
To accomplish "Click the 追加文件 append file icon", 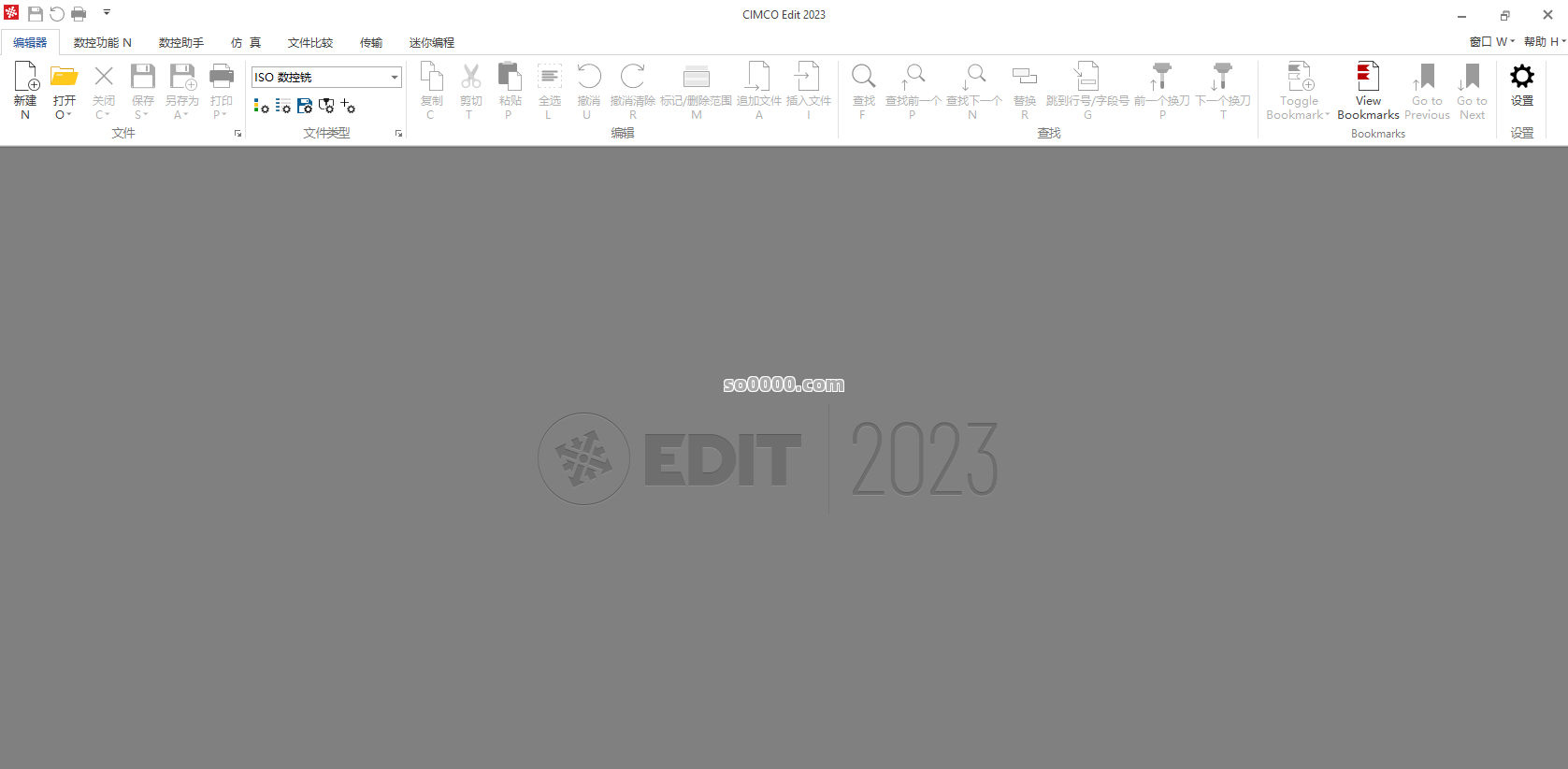I will click(758, 77).
